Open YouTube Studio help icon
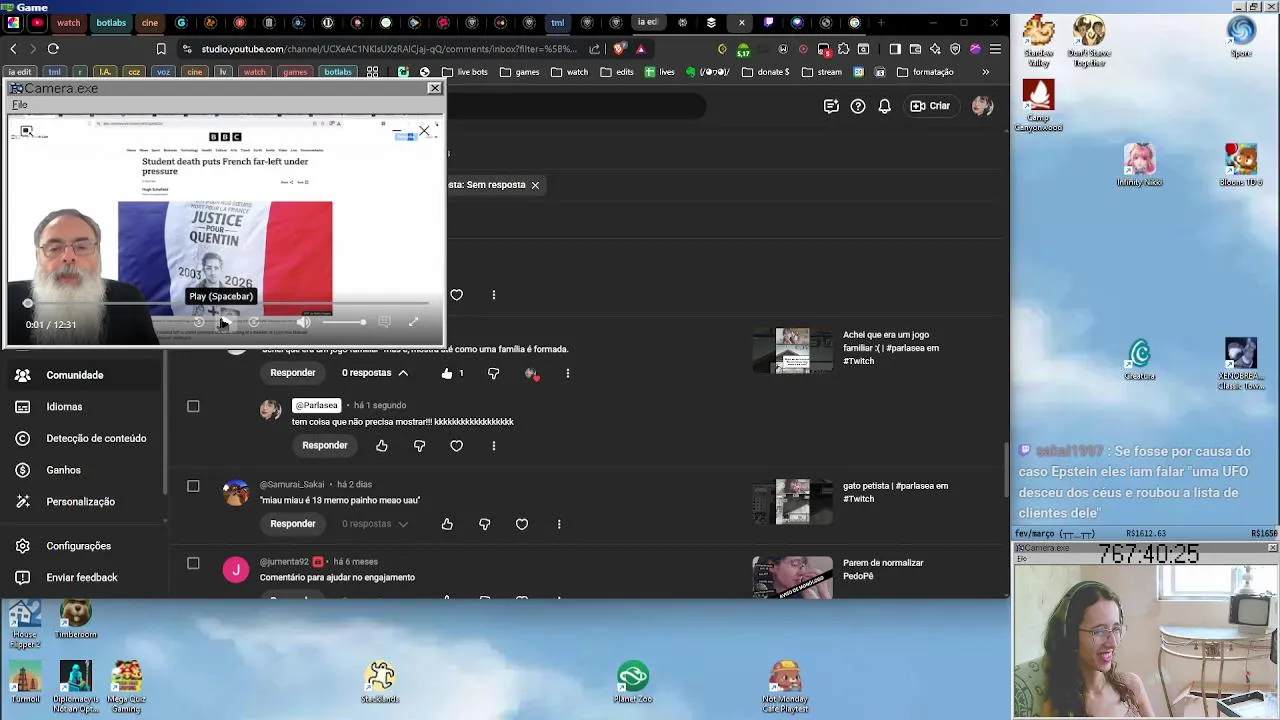Image resolution: width=1280 pixels, height=720 pixels. coord(858,106)
